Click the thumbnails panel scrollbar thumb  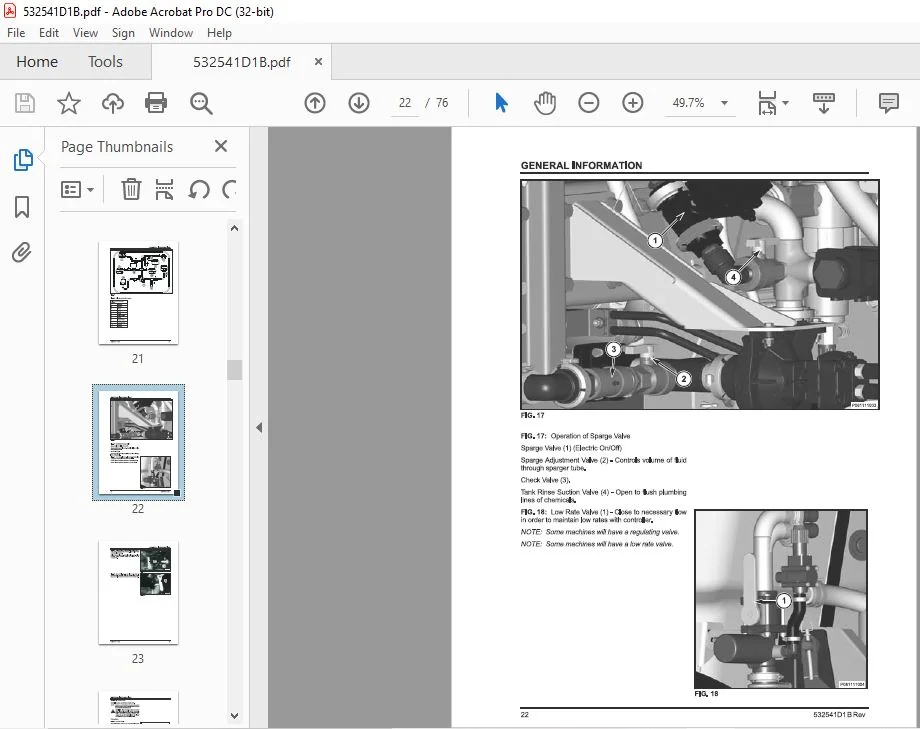pos(234,370)
